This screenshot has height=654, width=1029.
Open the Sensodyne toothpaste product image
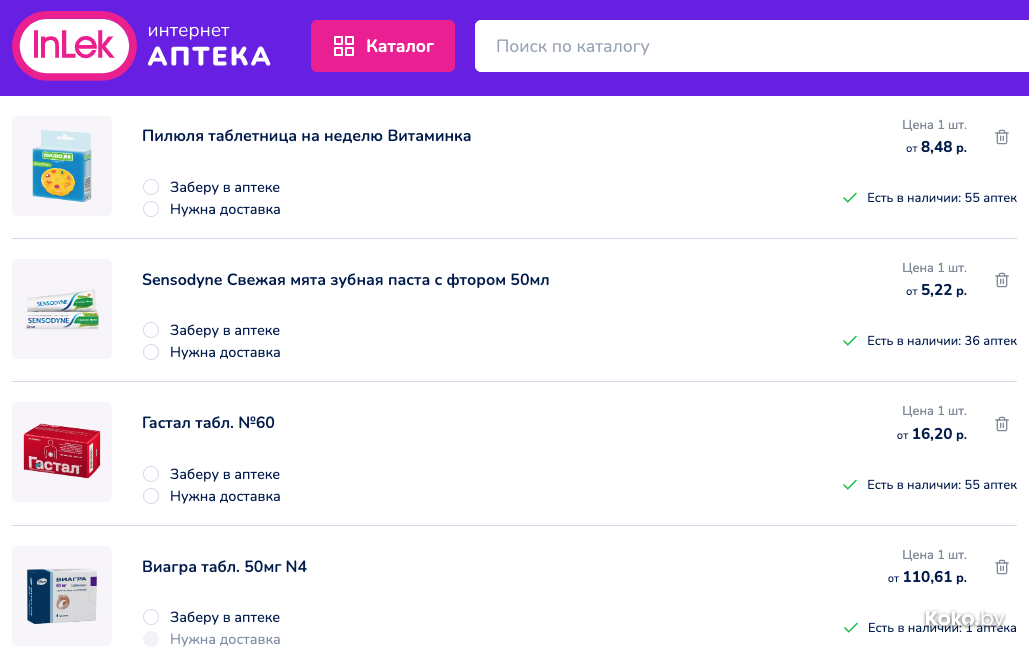pos(62,309)
